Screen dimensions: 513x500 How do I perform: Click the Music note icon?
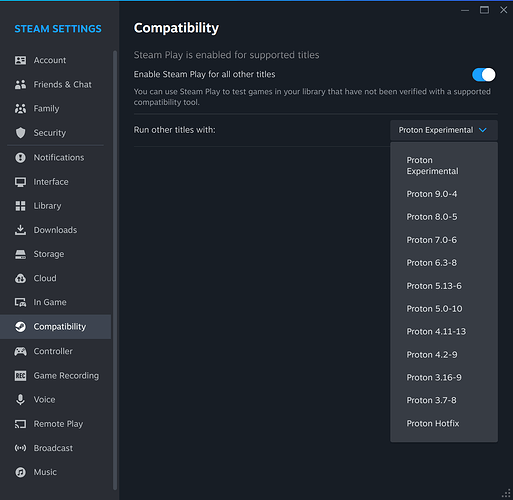(x=20, y=472)
